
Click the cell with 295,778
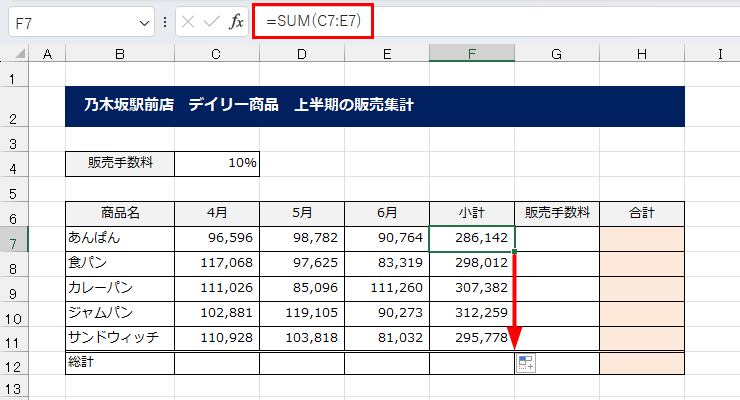click(472, 339)
